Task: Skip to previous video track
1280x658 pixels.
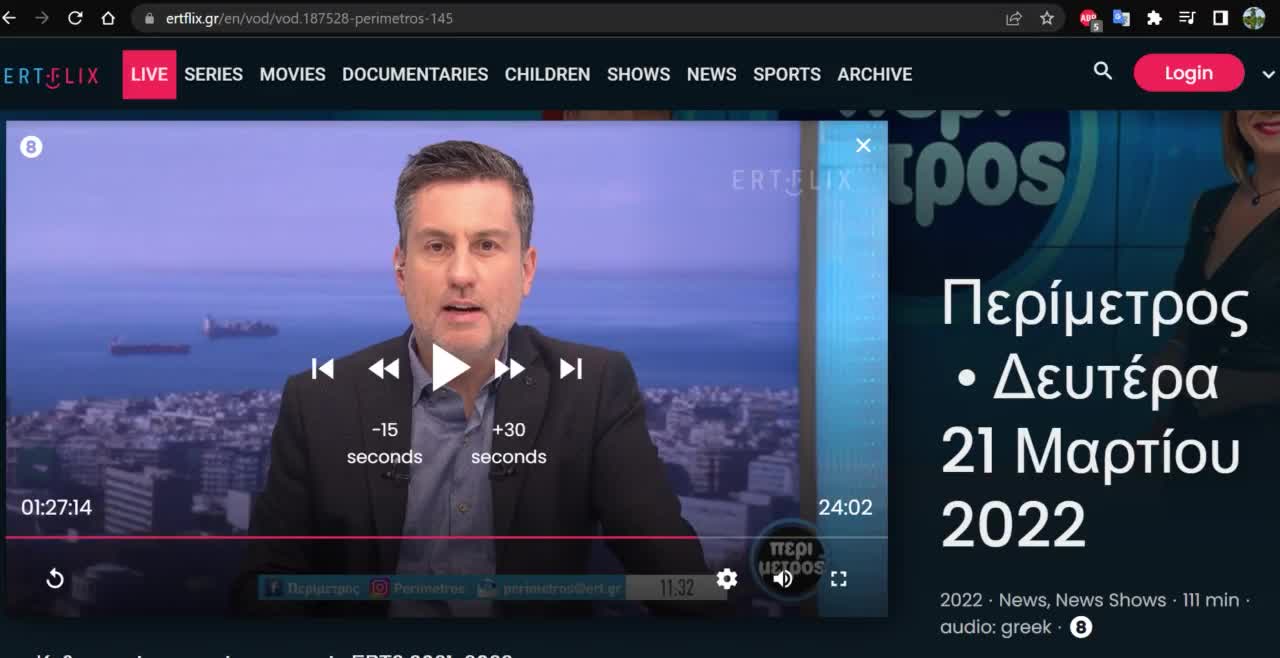Action: tap(322, 369)
